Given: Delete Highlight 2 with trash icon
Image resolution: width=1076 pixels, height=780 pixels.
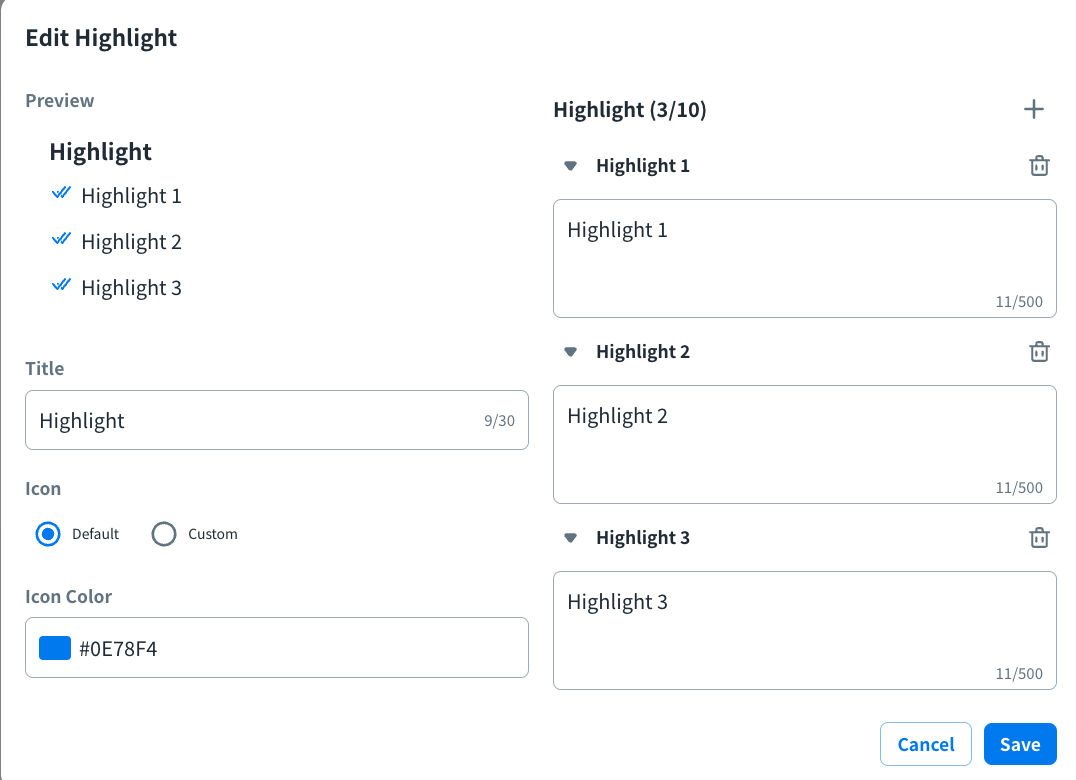Looking at the screenshot, I should [x=1039, y=352].
